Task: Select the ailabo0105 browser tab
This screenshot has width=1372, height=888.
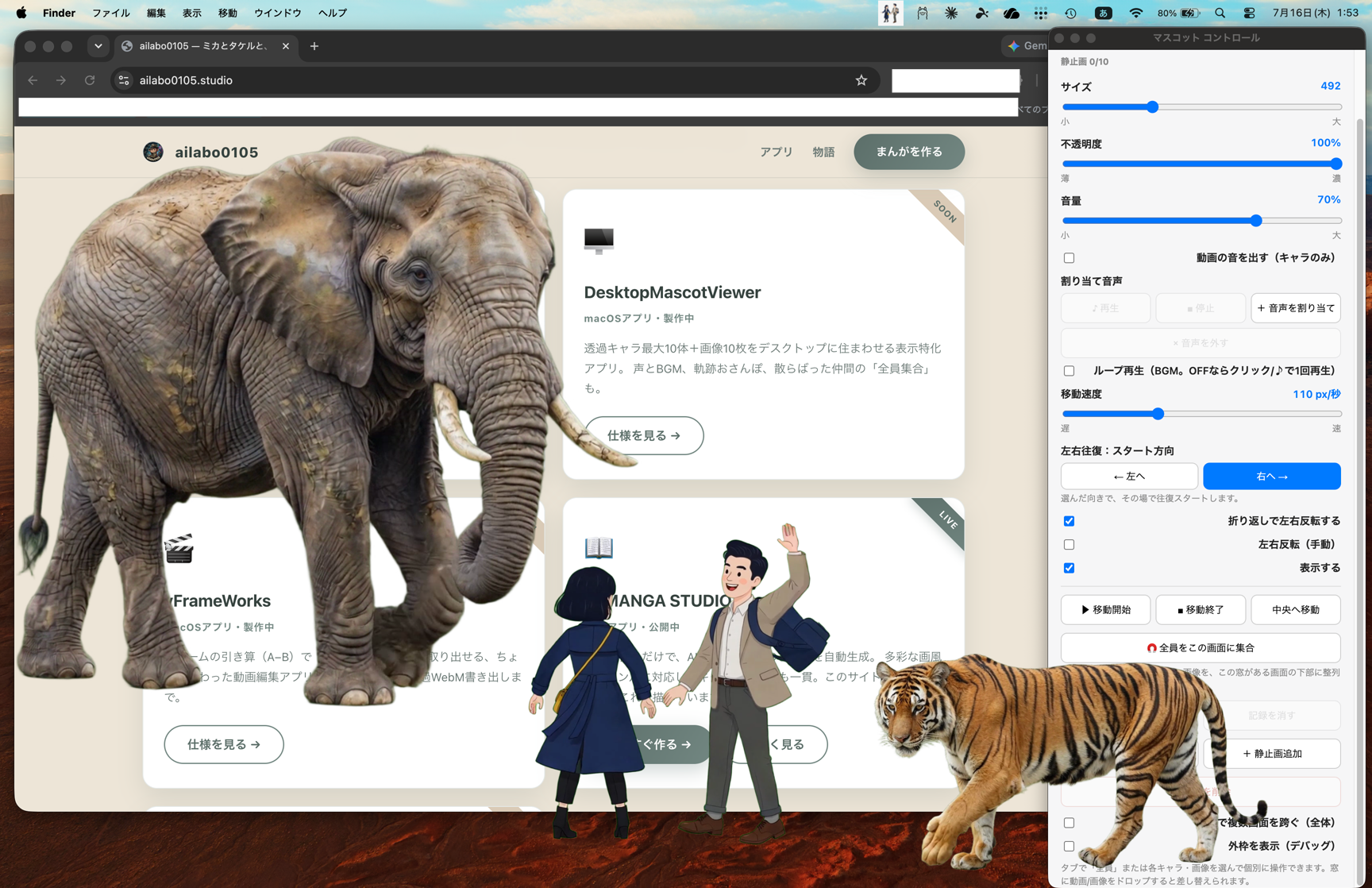Action: tap(206, 46)
